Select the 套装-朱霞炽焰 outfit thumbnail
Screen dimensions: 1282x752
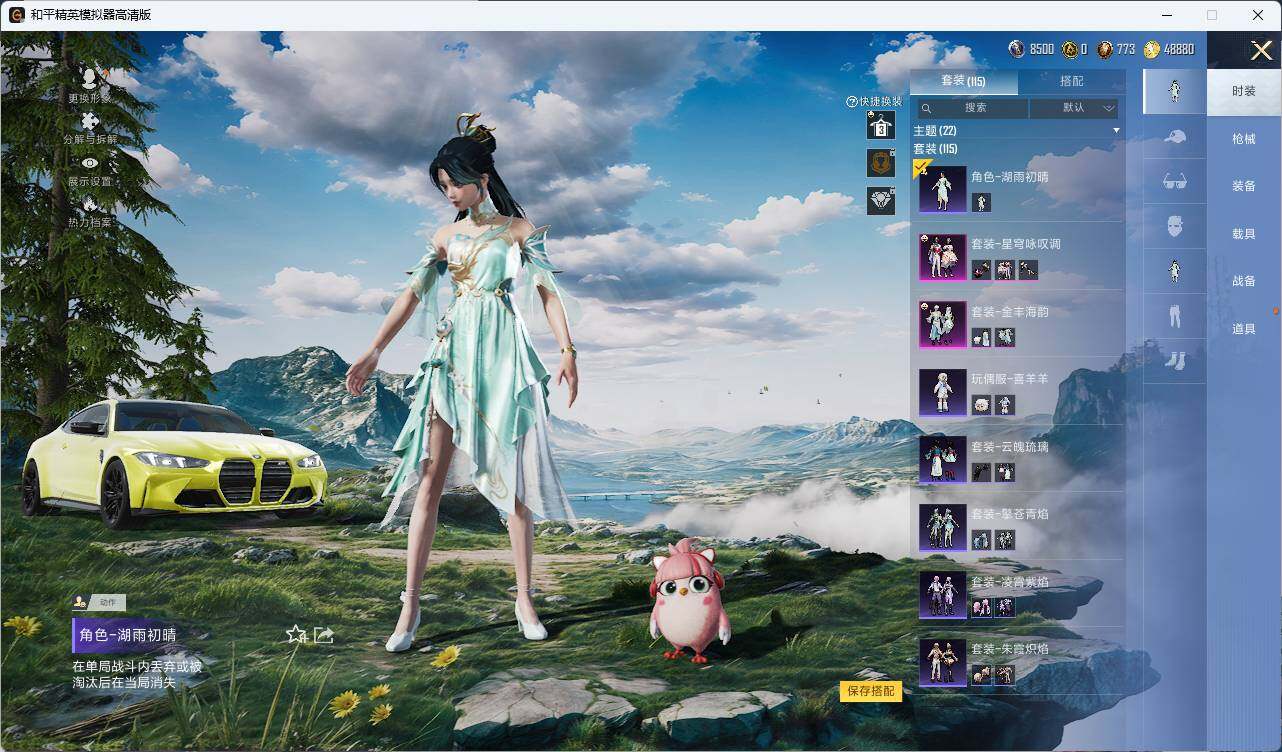(943, 662)
